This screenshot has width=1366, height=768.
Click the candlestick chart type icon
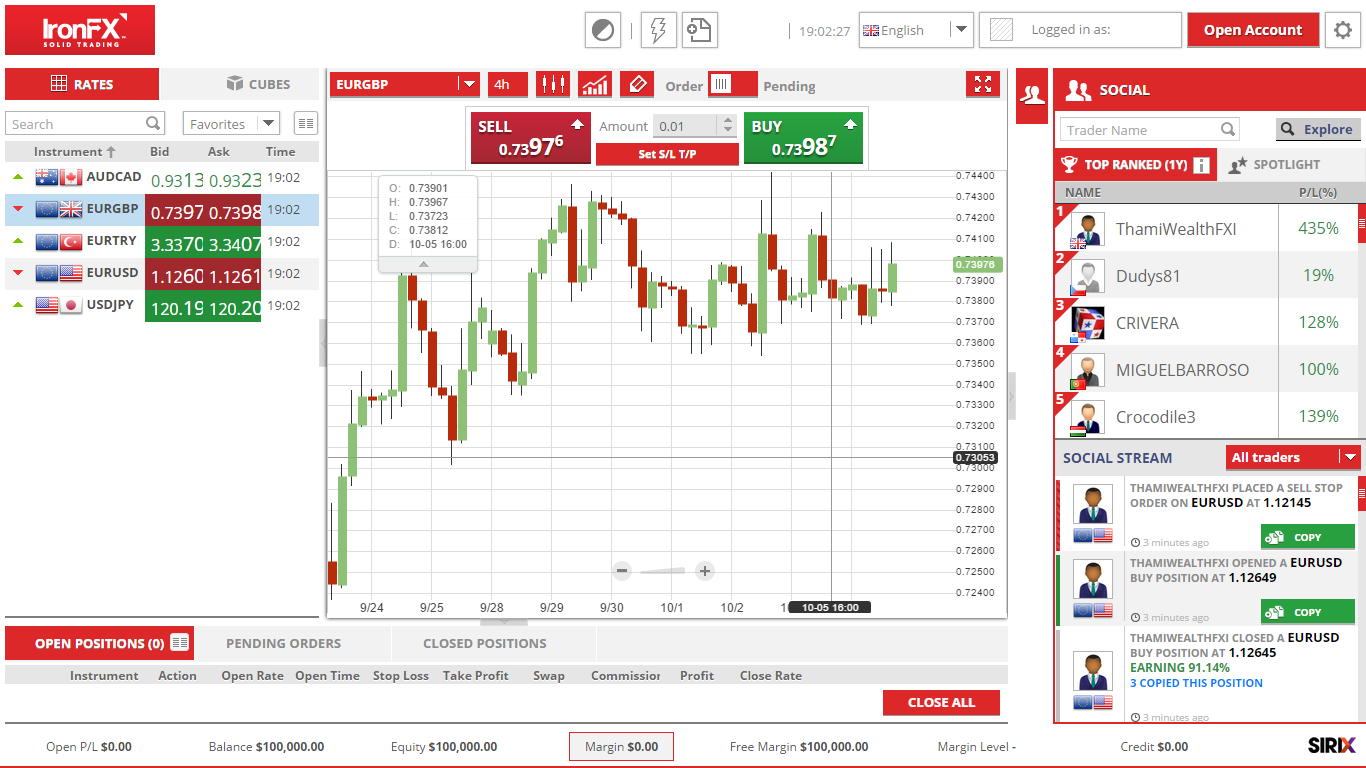point(553,85)
